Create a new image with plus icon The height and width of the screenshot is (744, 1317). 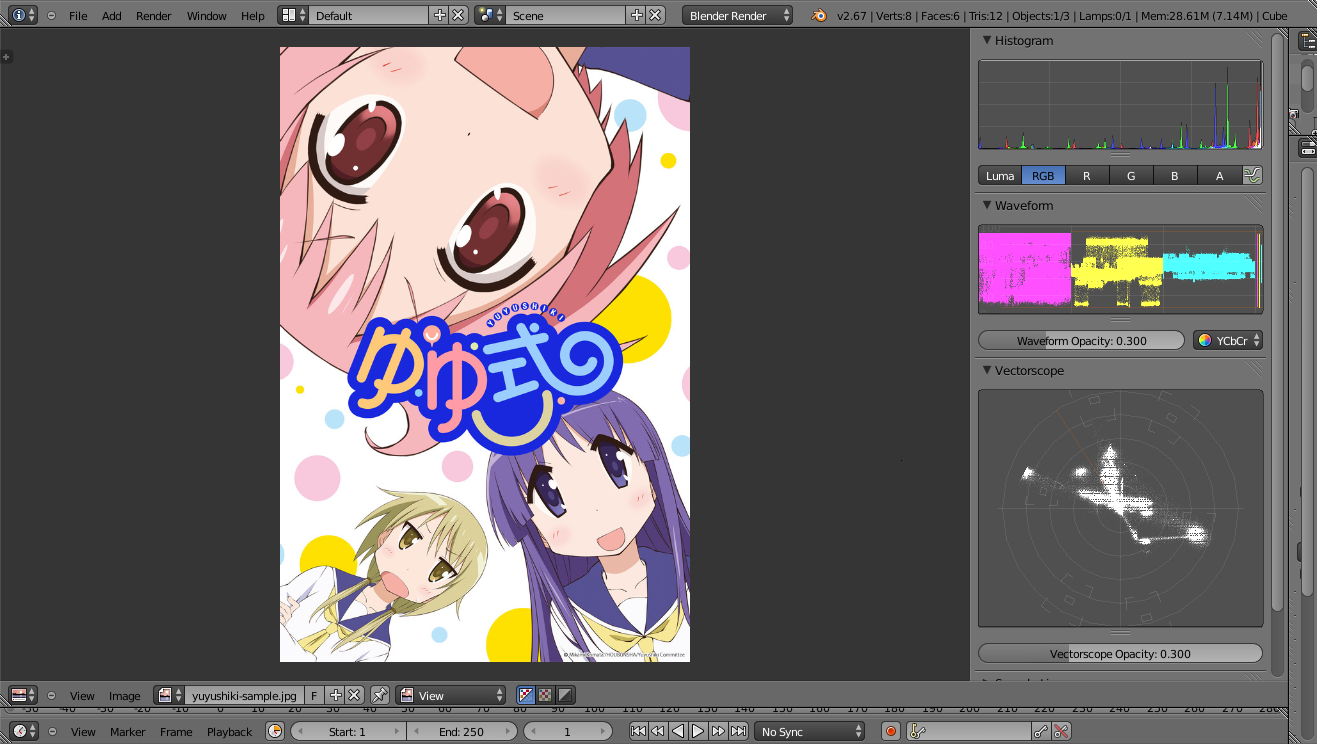[x=336, y=695]
